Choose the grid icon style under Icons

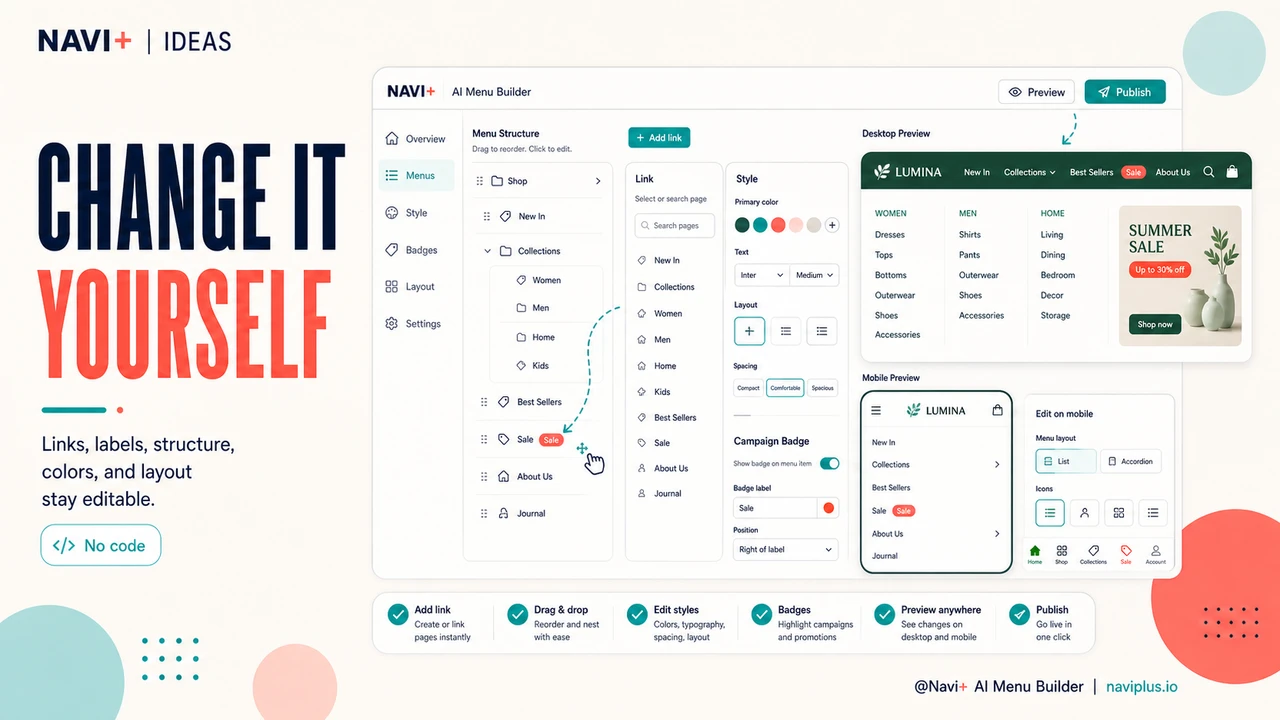[1119, 513]
